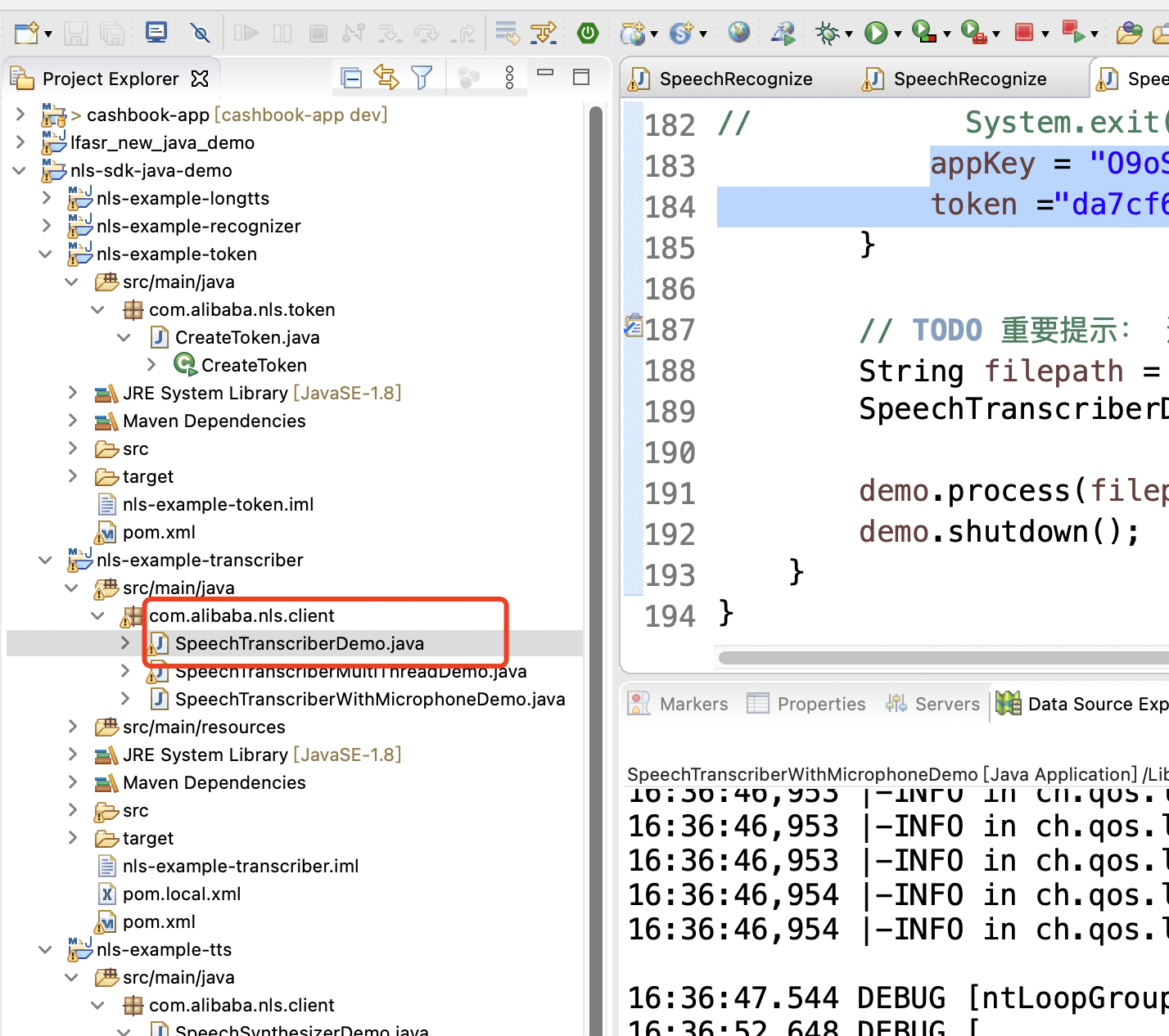The image size is (1169, 1036).
Task: Select SpeechTranscriberWithMicrophoneDemo.java file
Action: click(x=370, y=699)
